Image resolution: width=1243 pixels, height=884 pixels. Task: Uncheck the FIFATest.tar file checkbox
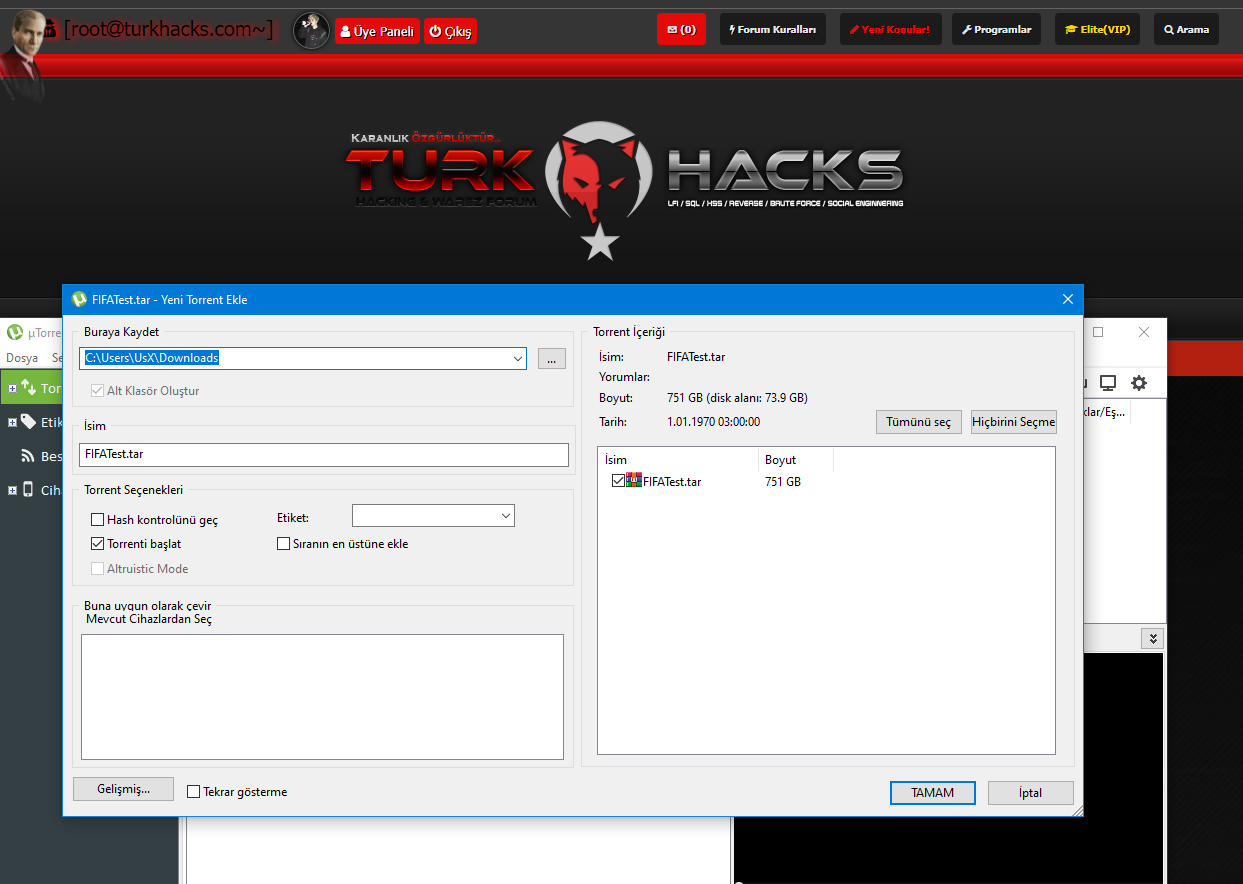pos(618,481)
